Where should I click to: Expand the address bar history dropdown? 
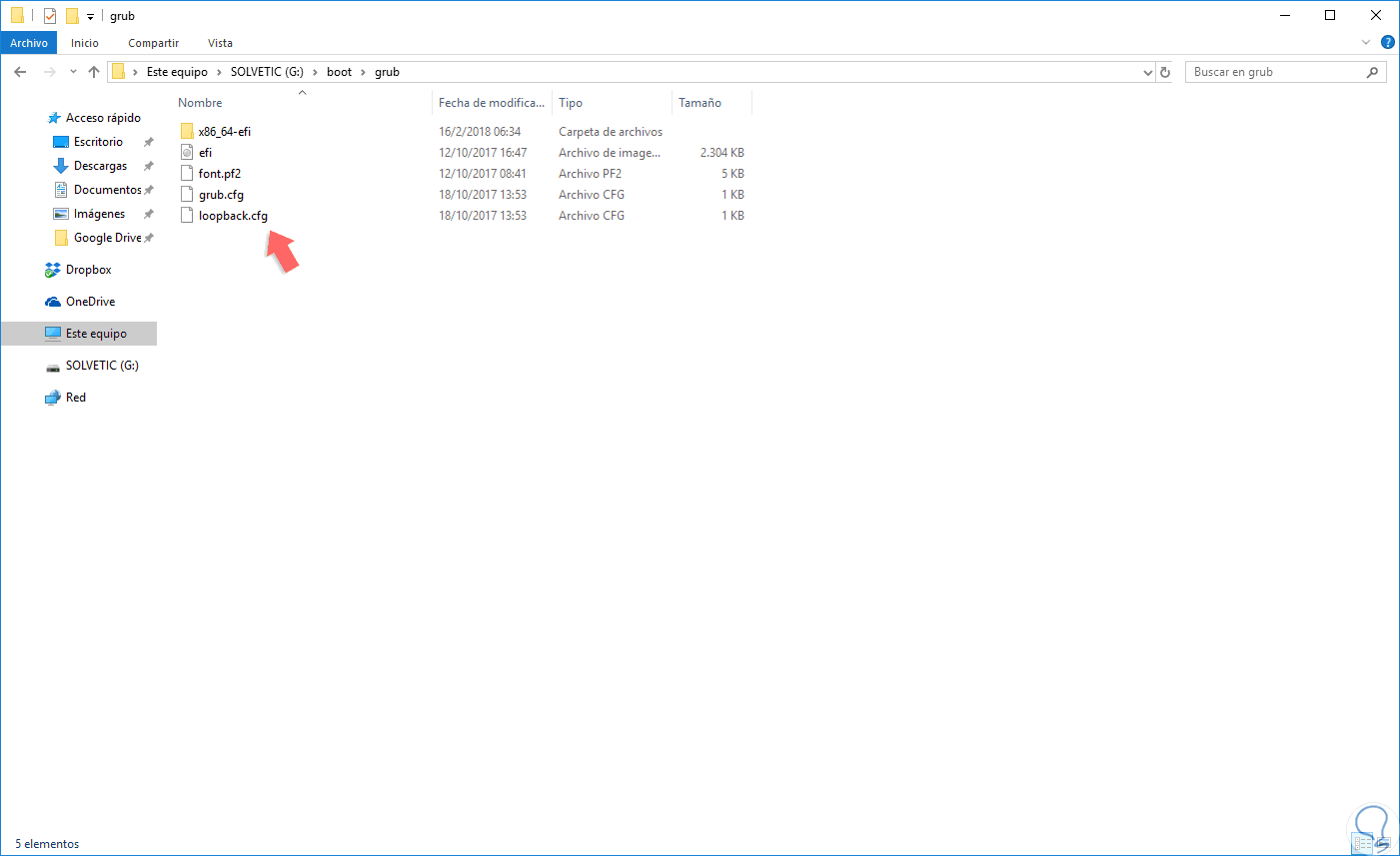[1147, 72]
